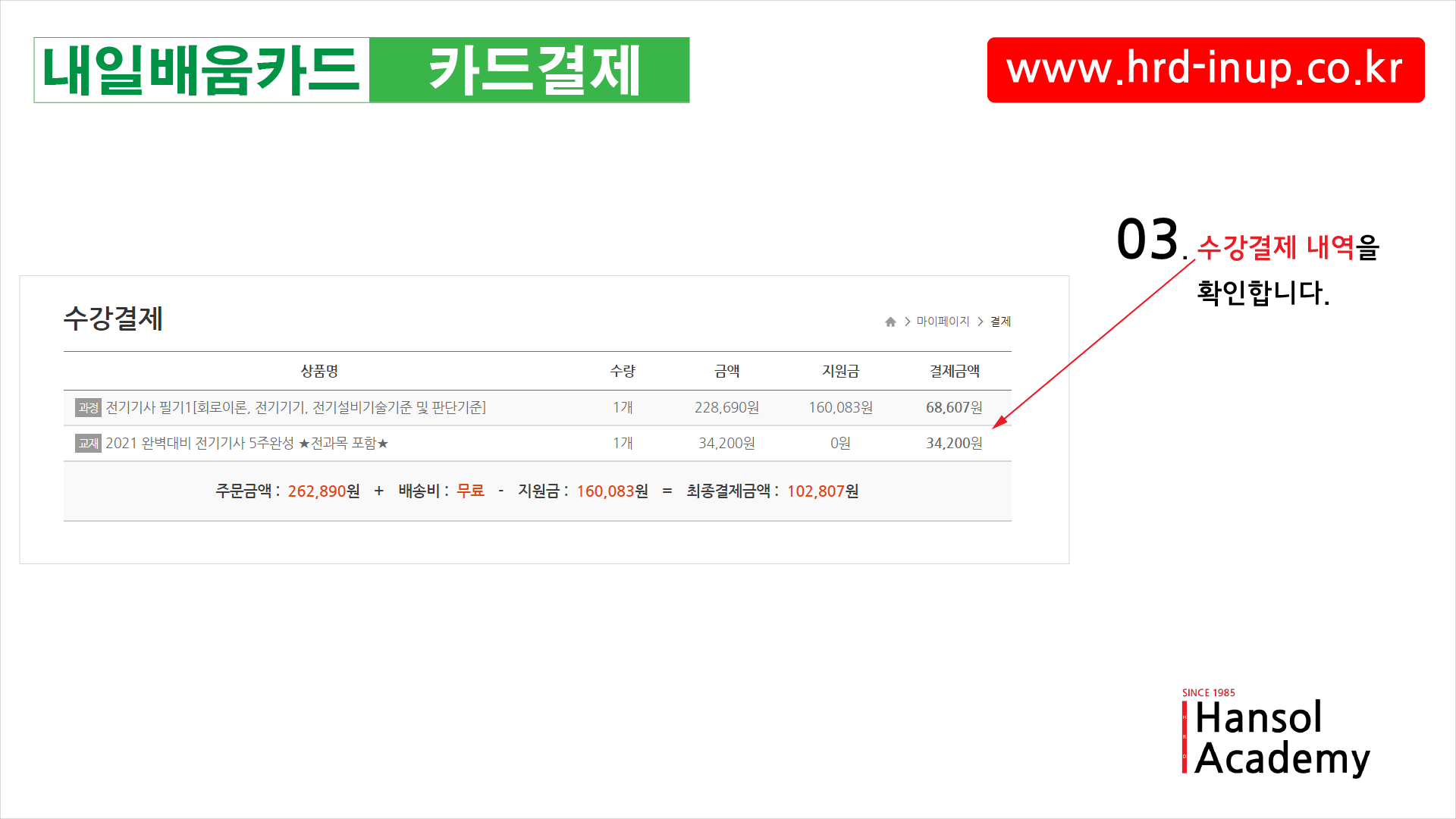The width and height of the screenshot is (1456, 819).
Task: Click the 수량 column header
Action: click(x=623, y=371)
